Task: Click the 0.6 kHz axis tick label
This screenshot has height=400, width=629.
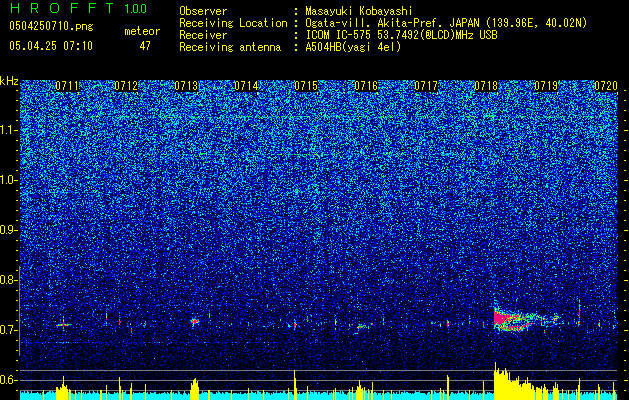Action: pos(8,380)
